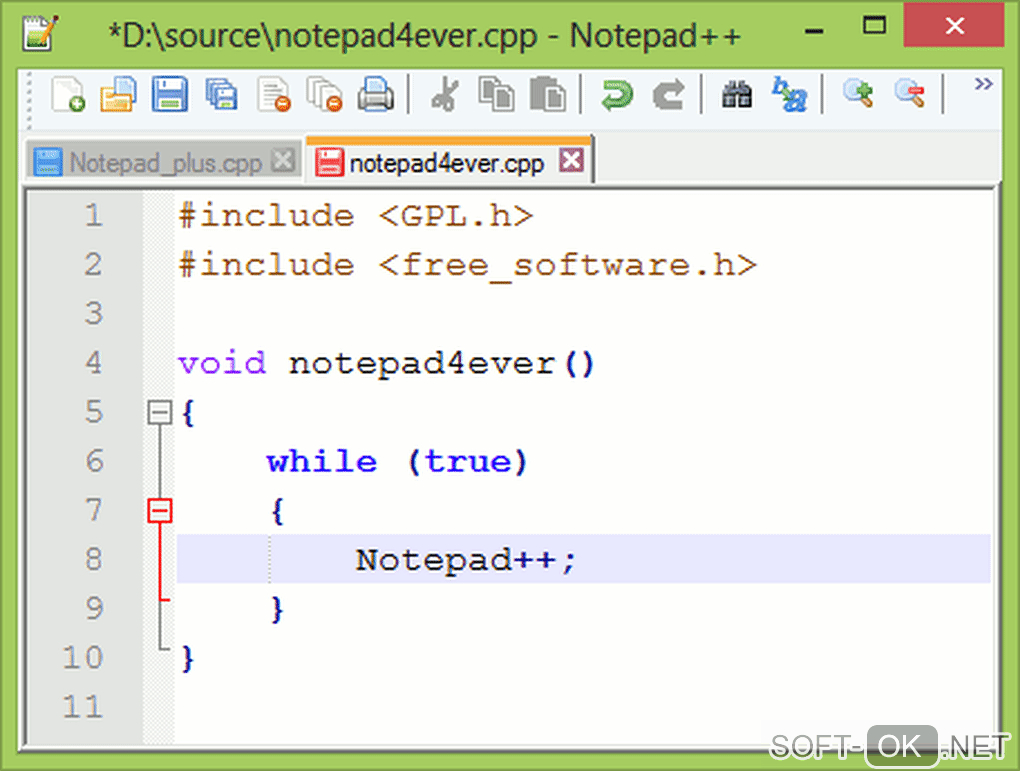Click line number 1 in the margin
1020x771 pixels.
(x=94, y=215)
